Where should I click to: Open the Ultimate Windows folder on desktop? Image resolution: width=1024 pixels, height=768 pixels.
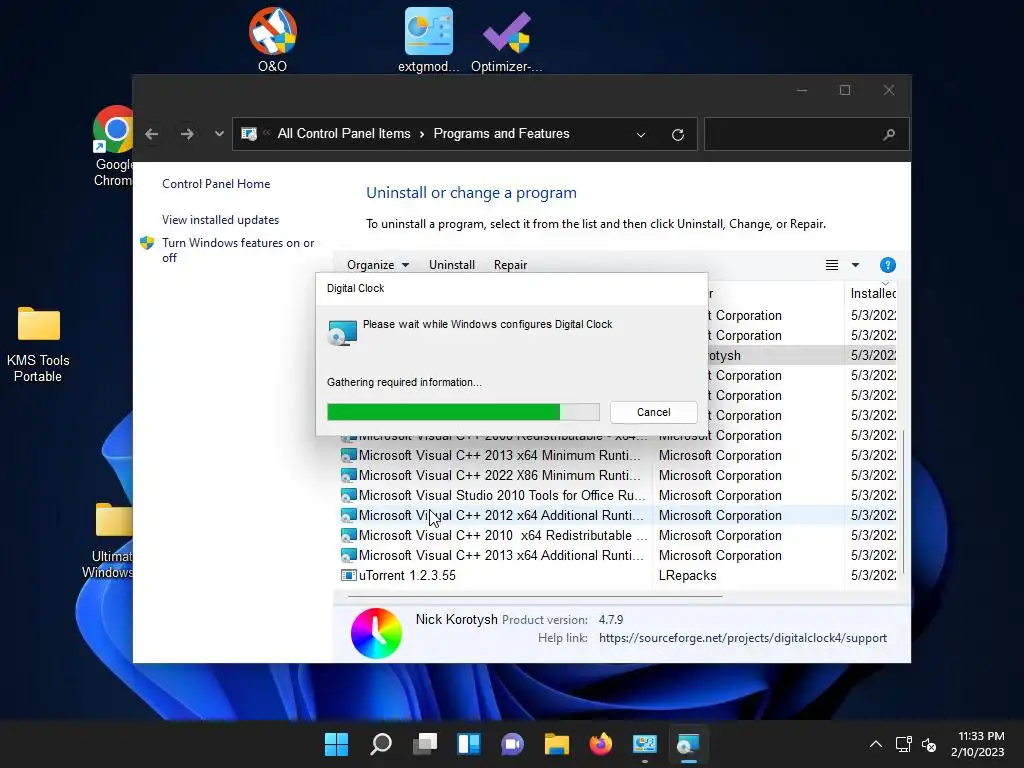110,540
